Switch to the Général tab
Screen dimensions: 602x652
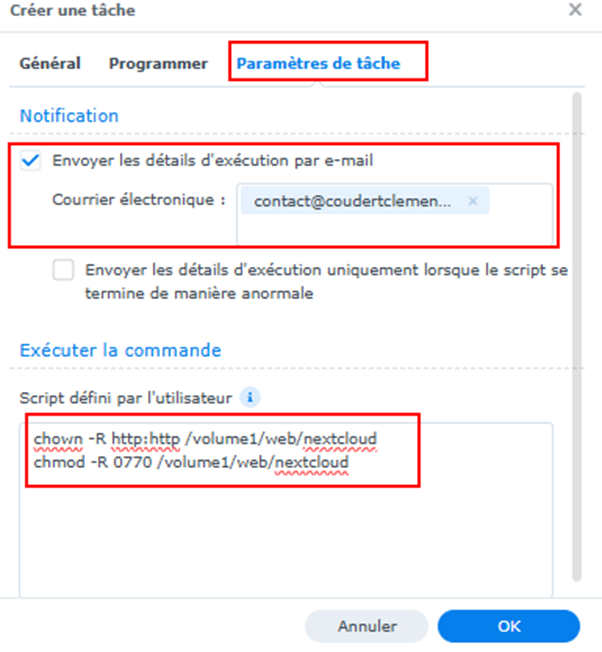tap(50, 64)
